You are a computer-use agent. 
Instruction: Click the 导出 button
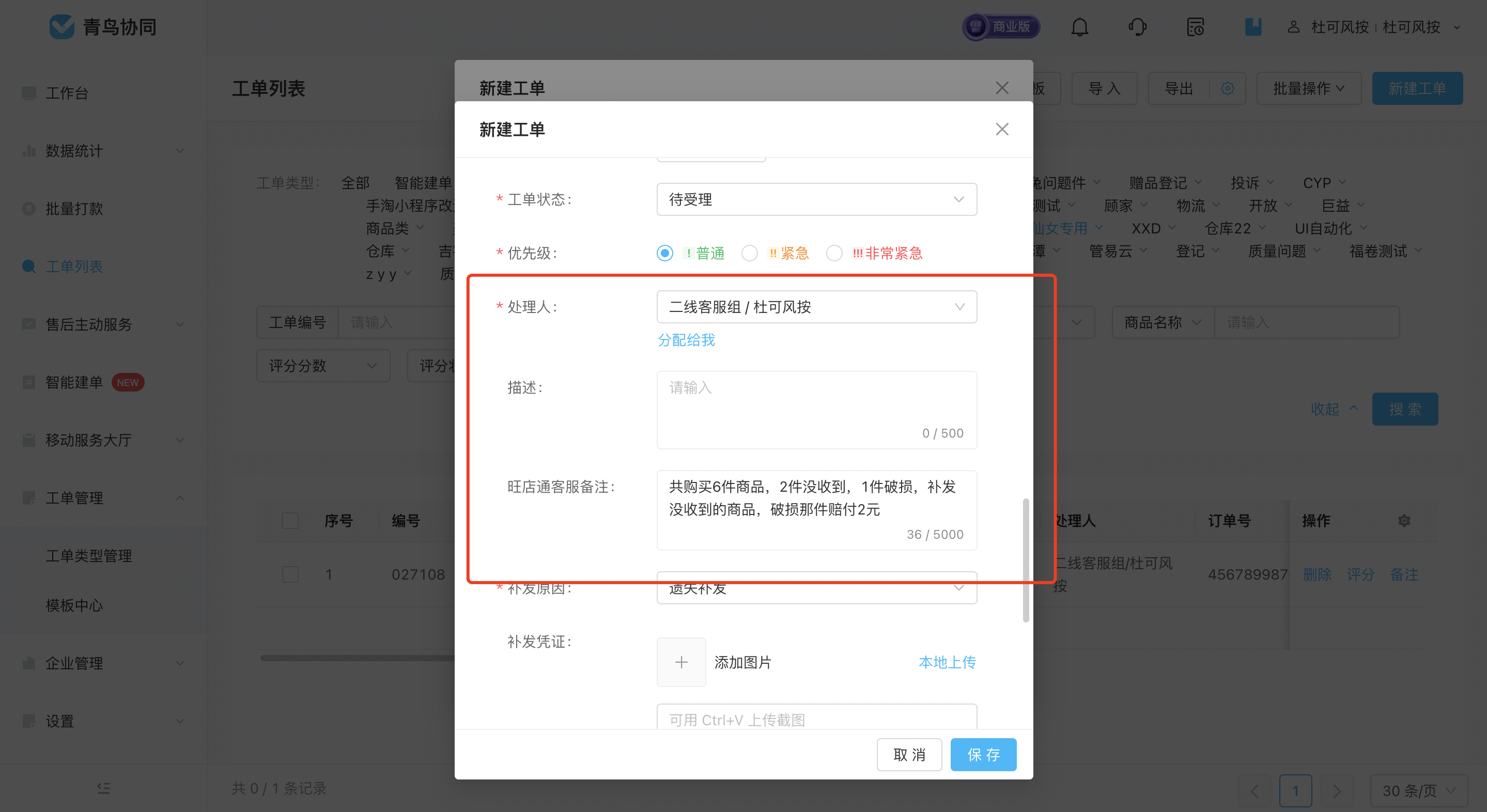pos(1179,88)
